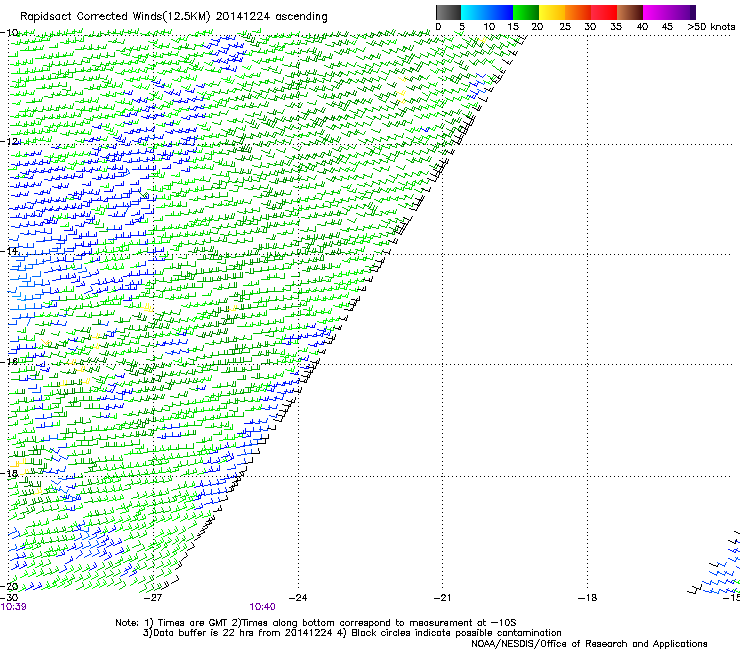Click the gray 0-5 knots color swatch
The height and width of the screenshot is (650, 740).
coord(448,12)
